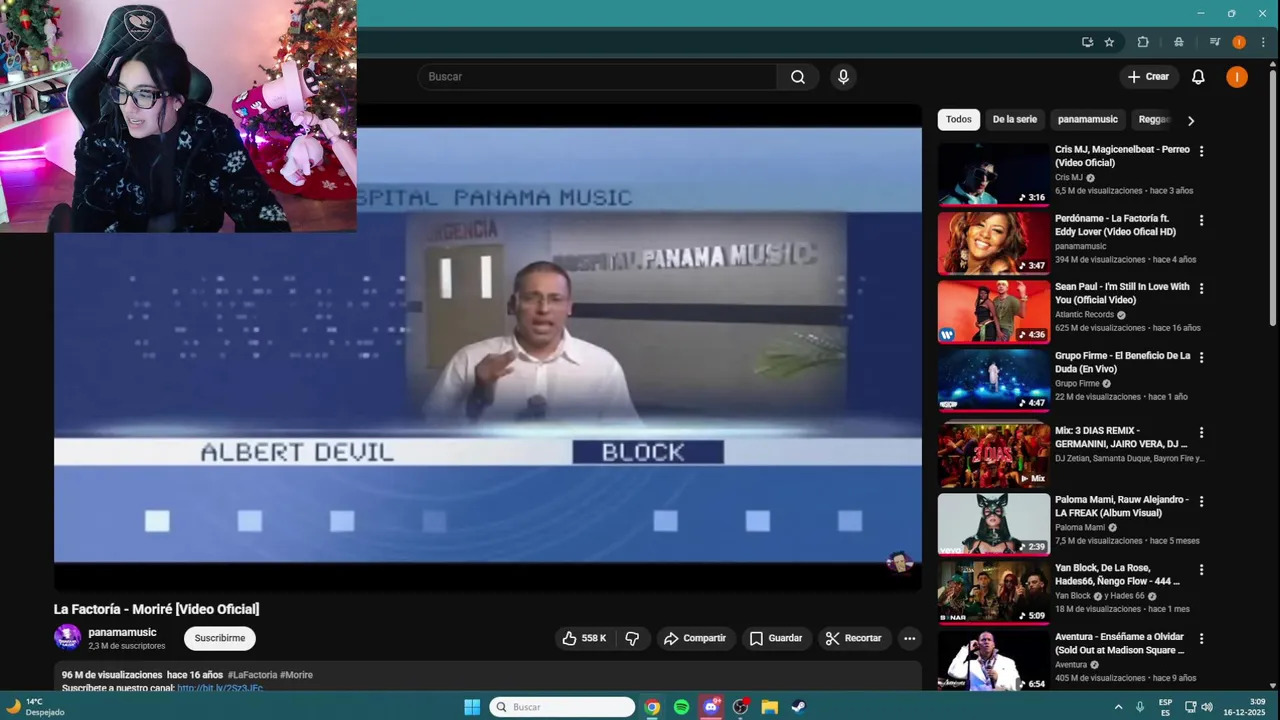Click the channel watermark in video corner
Viewport: 1280px width, 720px height.
(x=899, y=562)
